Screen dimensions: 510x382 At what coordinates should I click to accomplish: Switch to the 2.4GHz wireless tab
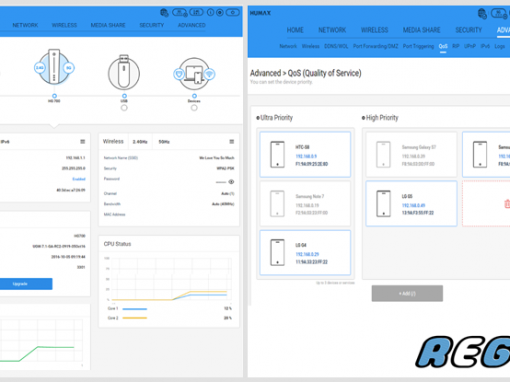pyautogui.click(x=140, y=142)
